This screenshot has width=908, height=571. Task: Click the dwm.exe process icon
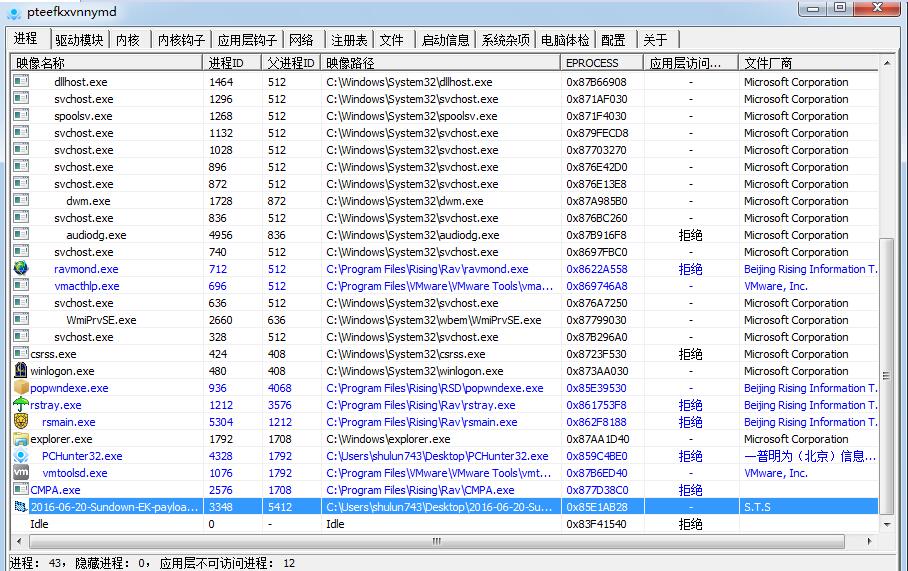click(21, 200)
